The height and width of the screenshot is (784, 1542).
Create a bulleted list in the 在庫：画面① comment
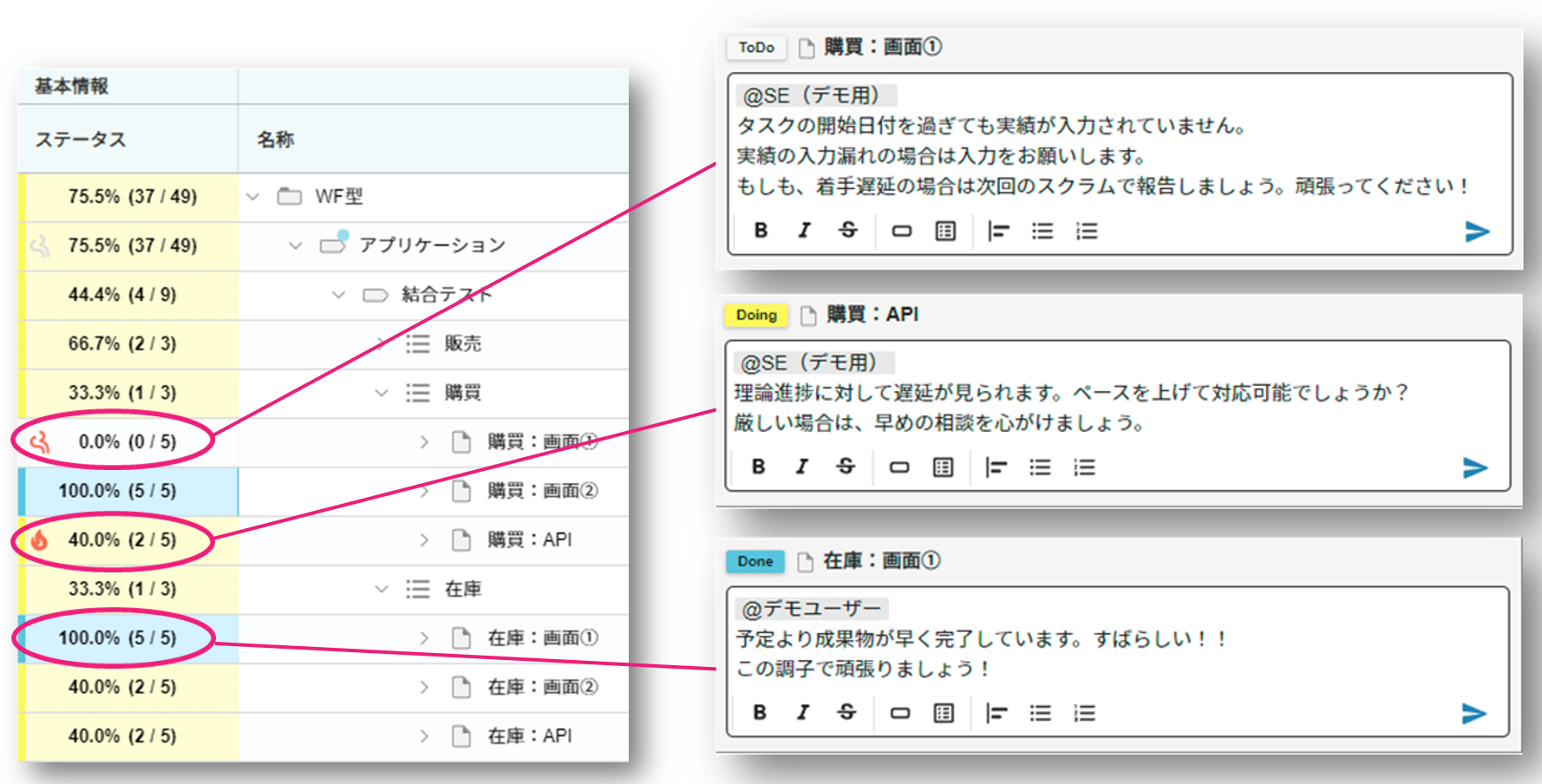point(1040,713)
